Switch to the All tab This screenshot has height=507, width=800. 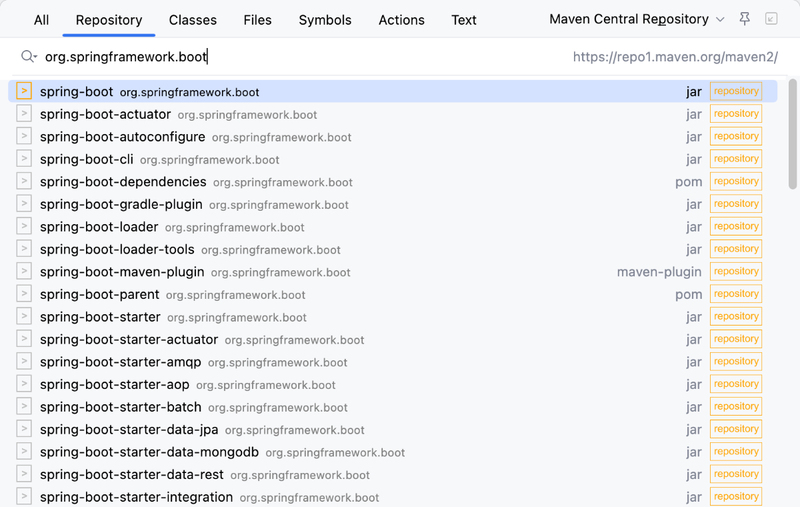point(41,20)
